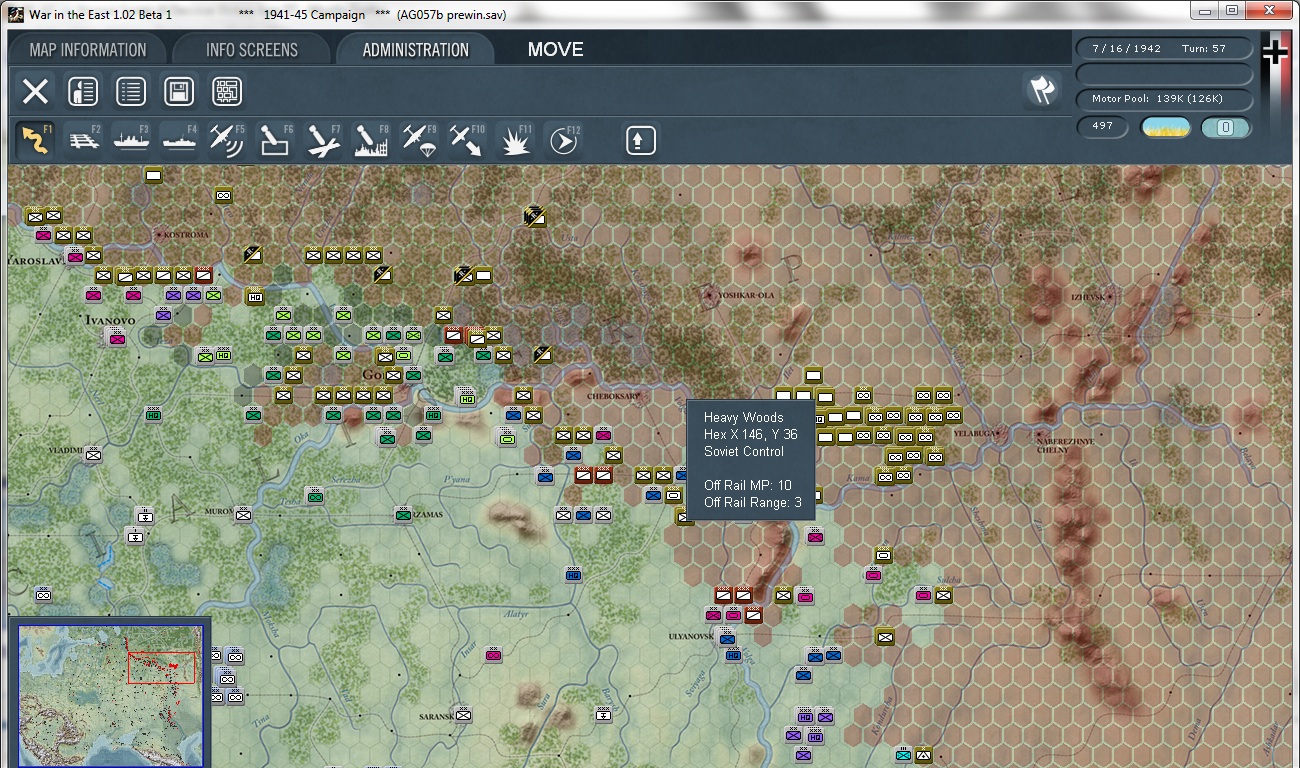The height and width of the screenshot is (768, 1300).
Task: Click the Ulyanovsk city label
Action: point(691,637)
